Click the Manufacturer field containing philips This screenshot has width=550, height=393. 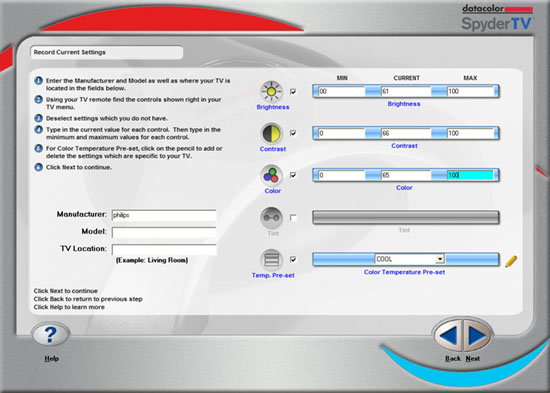164,215
